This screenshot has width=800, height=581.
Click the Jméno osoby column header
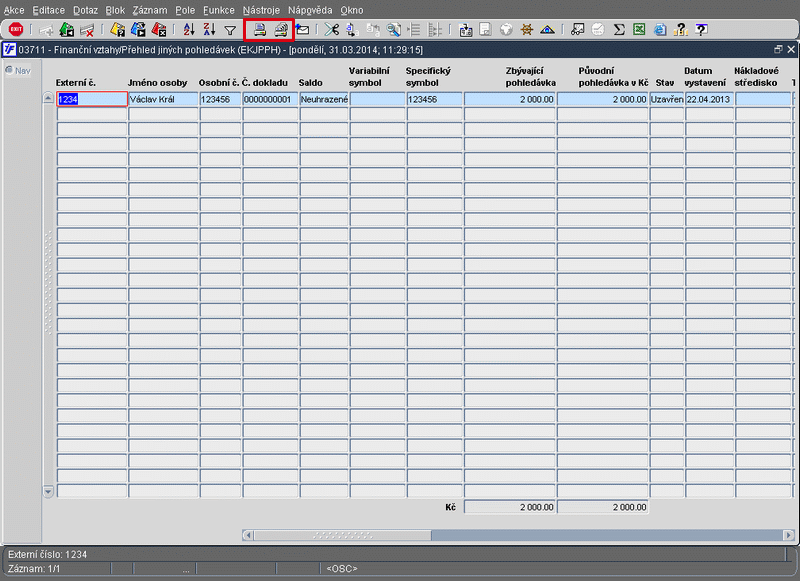[x=158, y=83]
